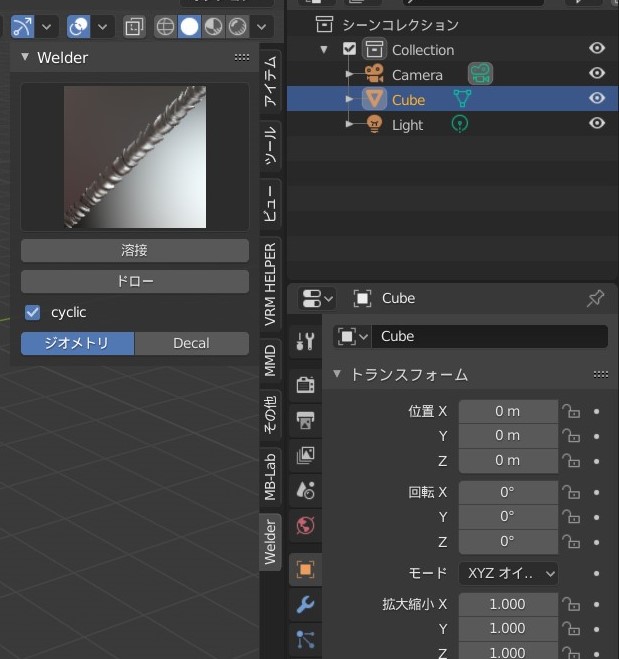The image size is (619, 659).
Task: Open the gizmo options dropdown arrow
Action: click(x=47, y=27)
